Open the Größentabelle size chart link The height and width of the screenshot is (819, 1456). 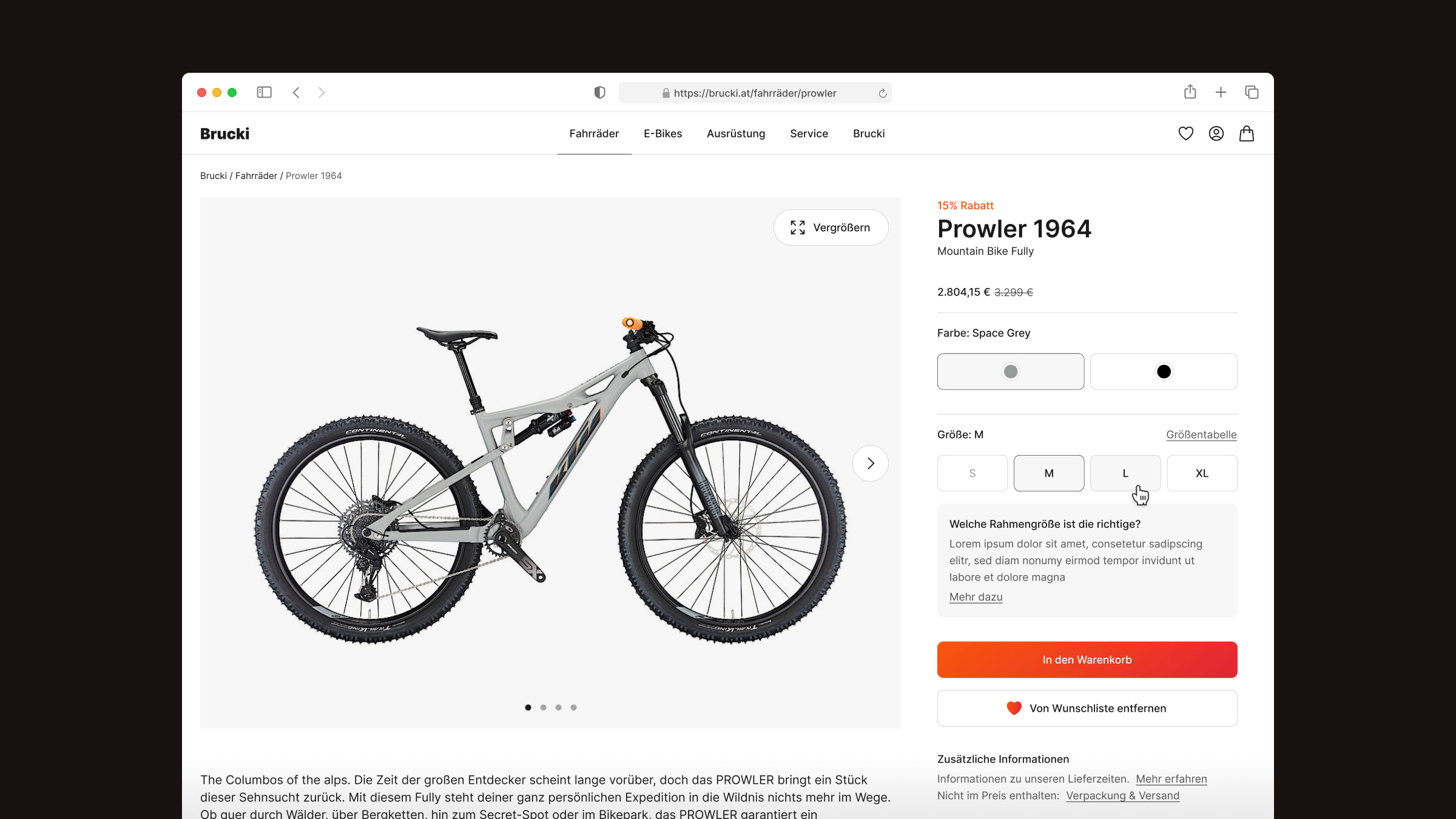tap(1201, 434)
